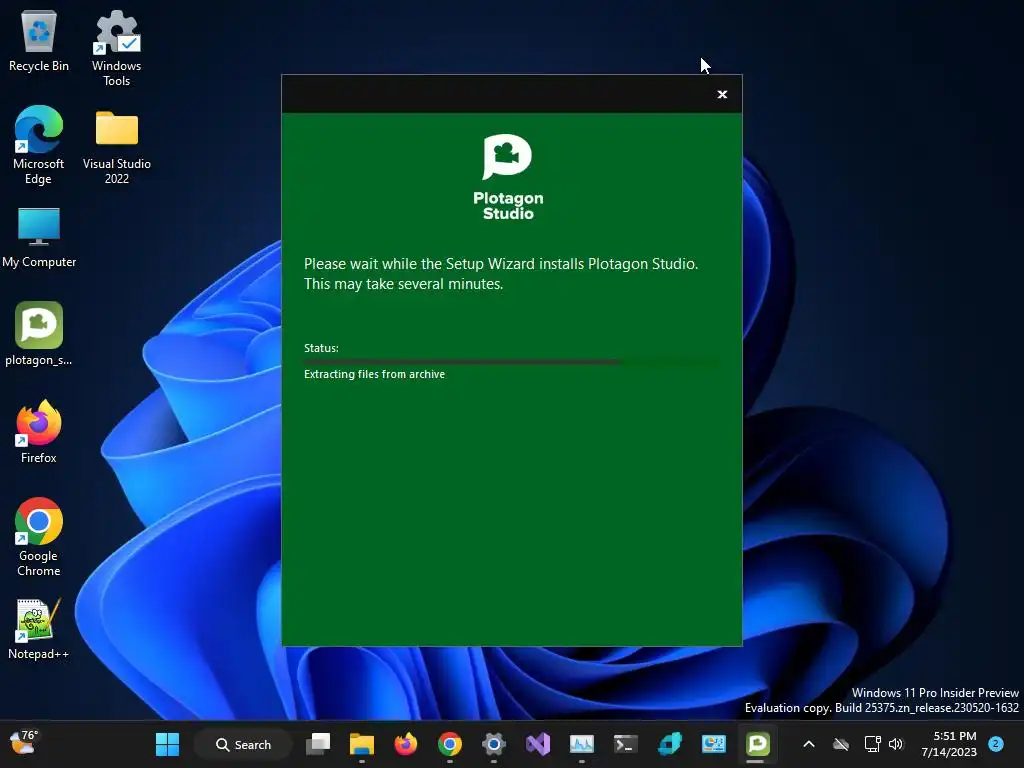
Task: Select Firefox desktop shortcut
Action: click(39, 432)
